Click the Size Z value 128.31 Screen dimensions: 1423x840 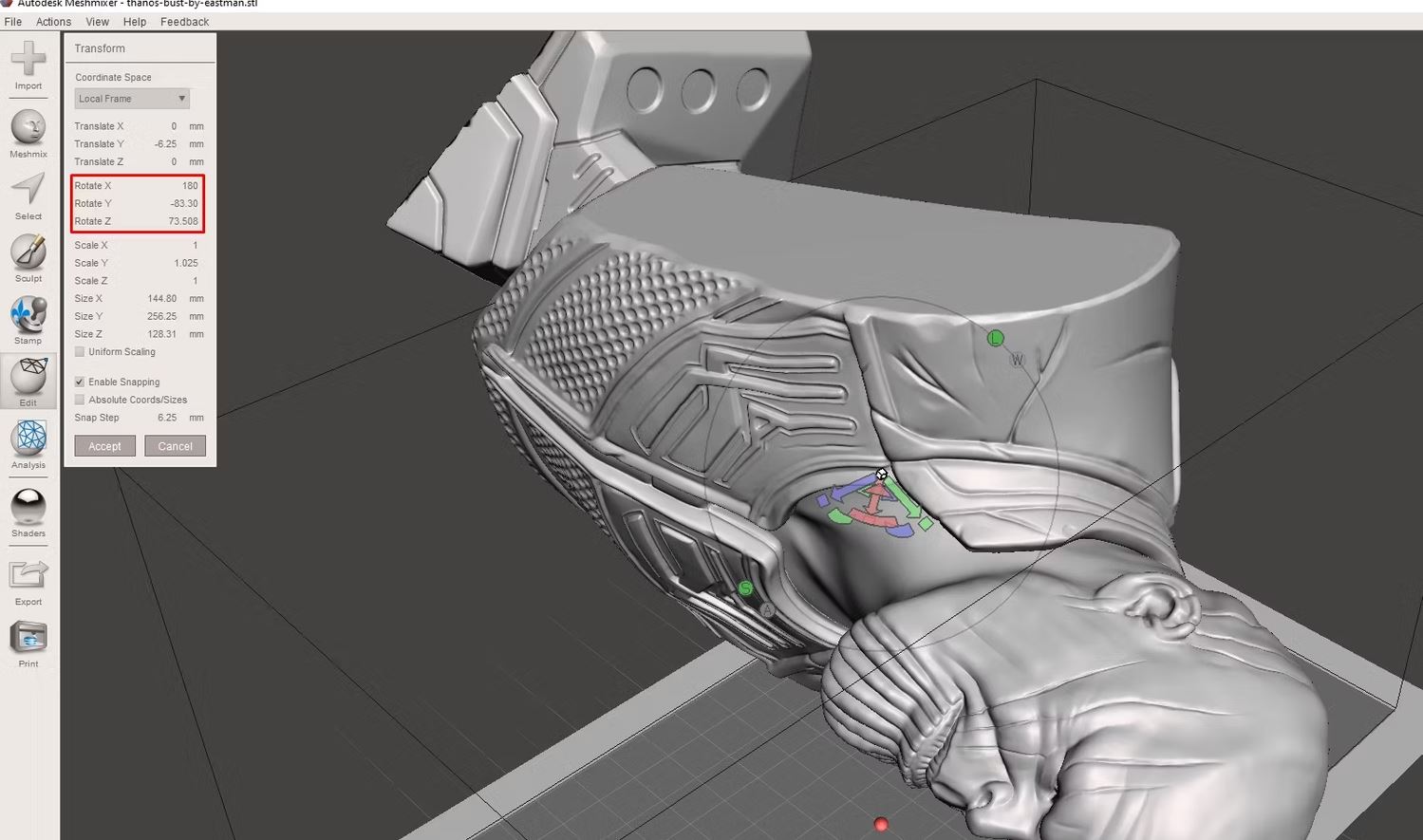point(162,335)
